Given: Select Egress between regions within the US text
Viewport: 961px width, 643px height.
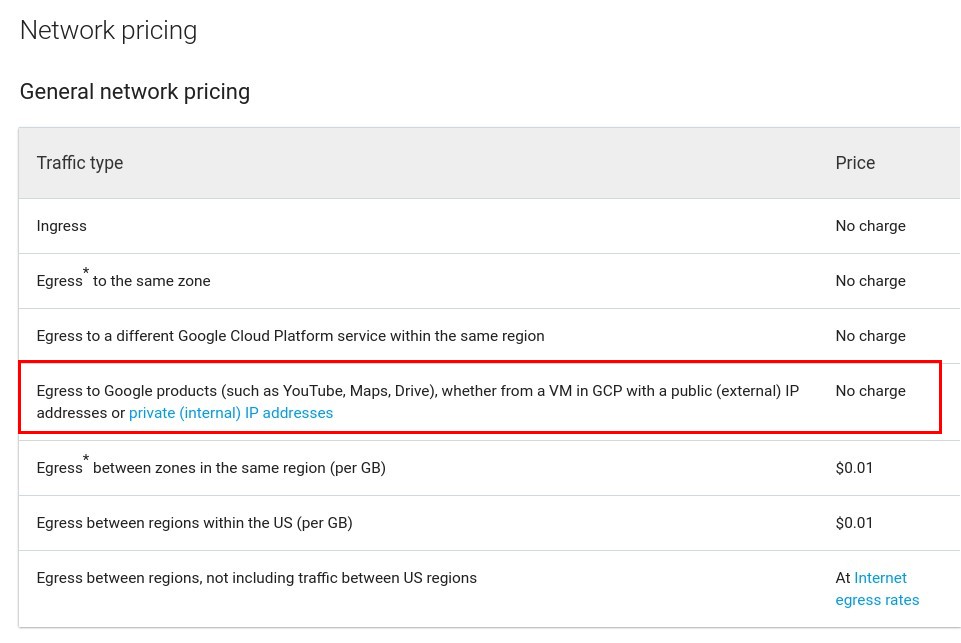Looking at the screenshot, I should (194, 523).
